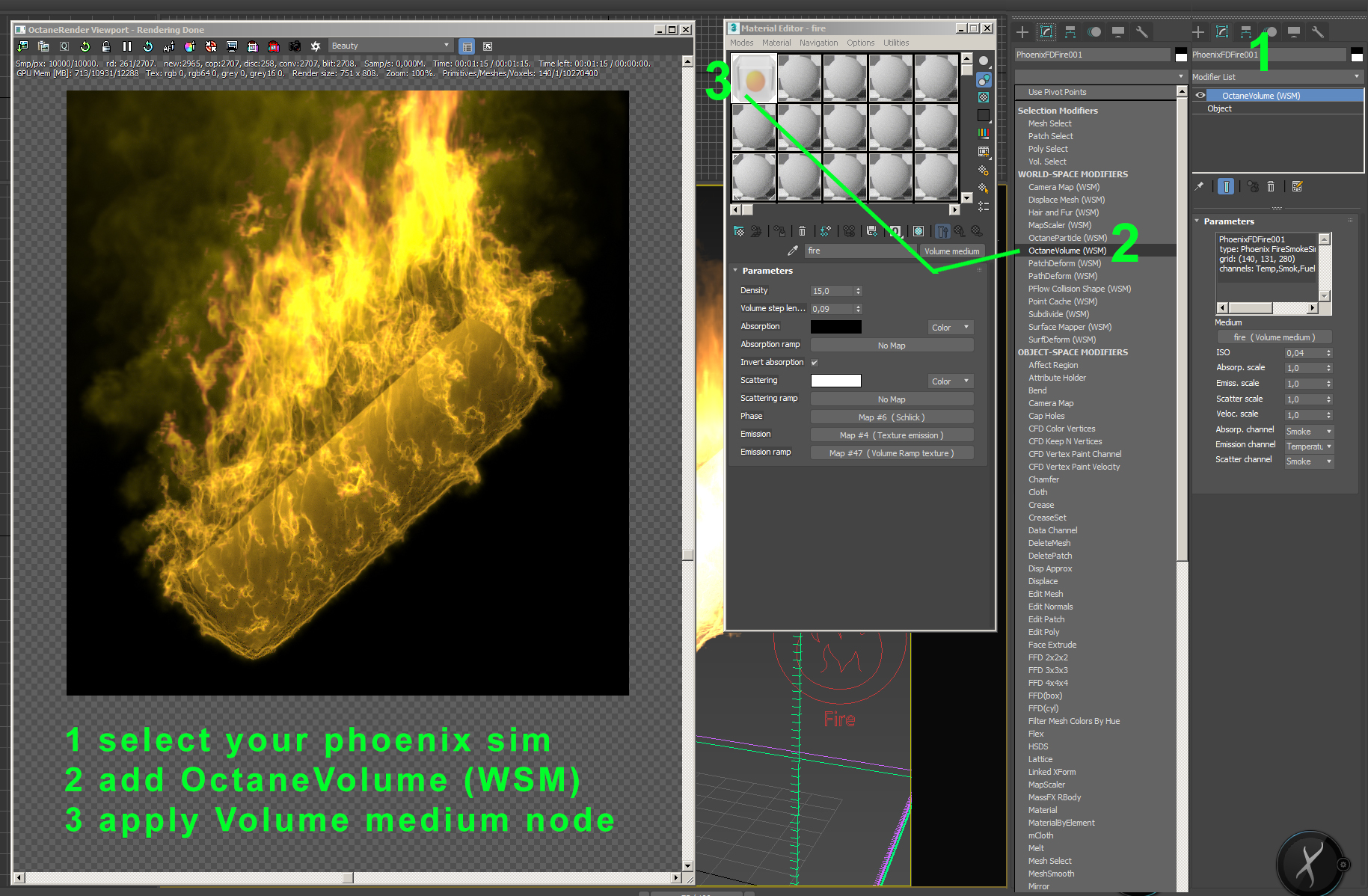
Task: Click the Absorption ramp No Map button
Action: (892, 346)
